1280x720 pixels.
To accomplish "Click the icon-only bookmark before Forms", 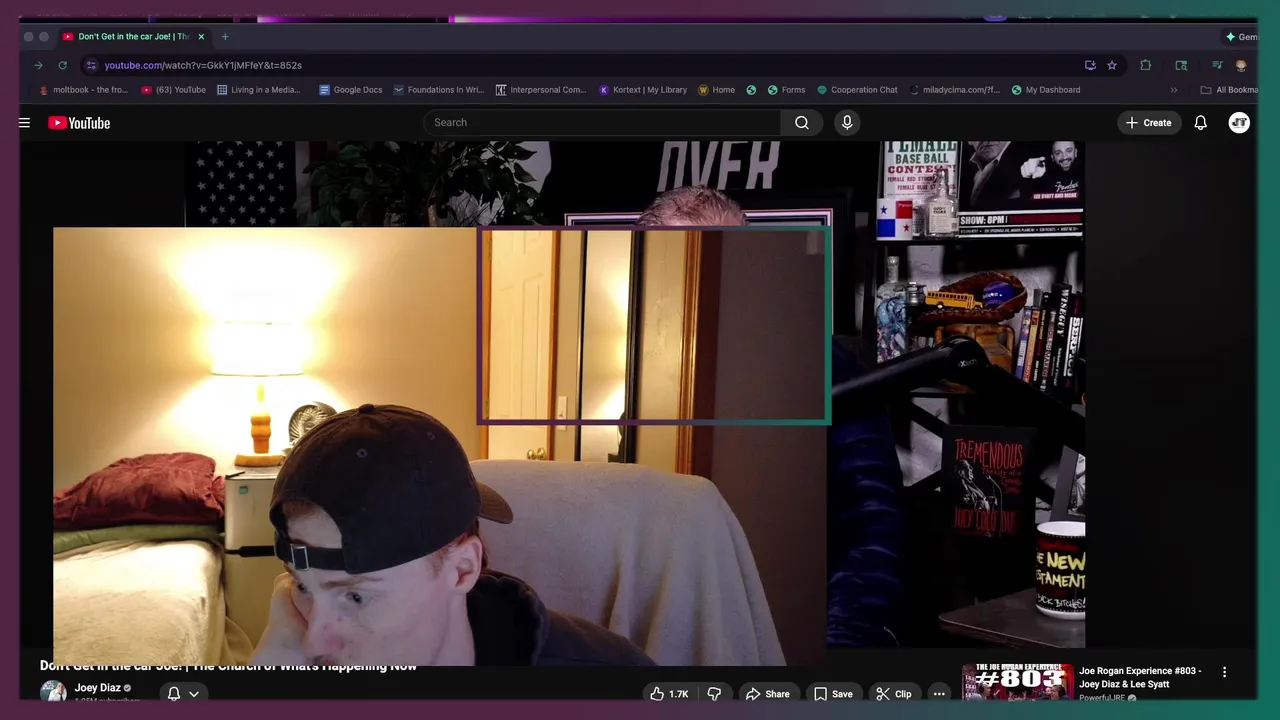I will pyautogui.click(x=751, y=90).
